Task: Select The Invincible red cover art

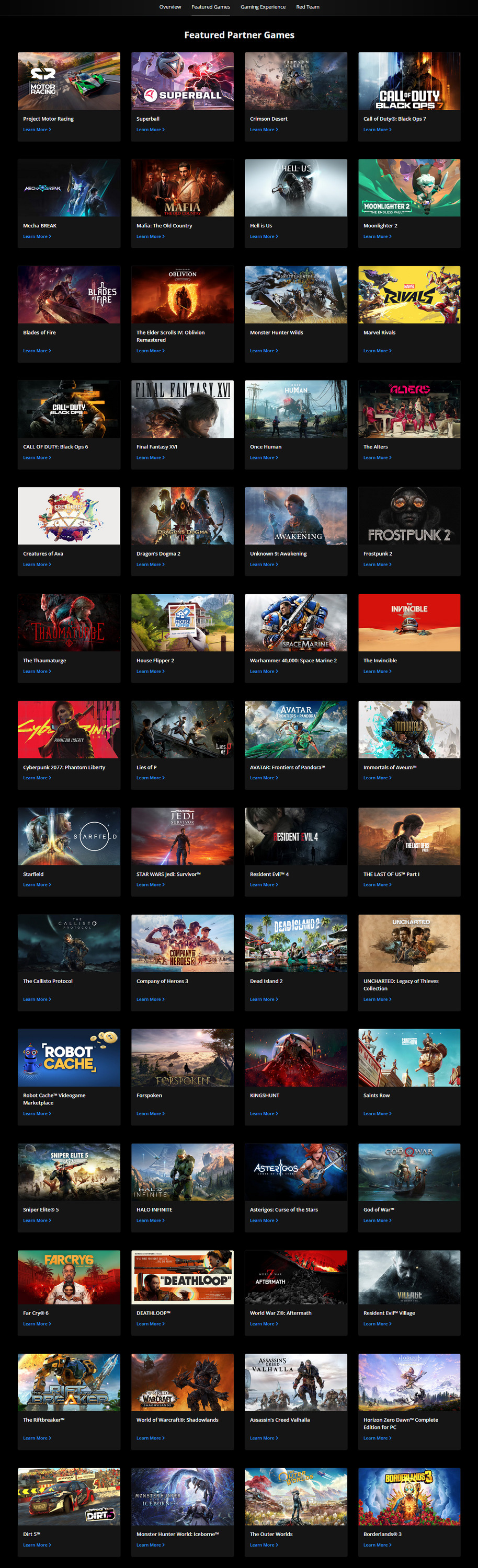Action: [409, 622]
